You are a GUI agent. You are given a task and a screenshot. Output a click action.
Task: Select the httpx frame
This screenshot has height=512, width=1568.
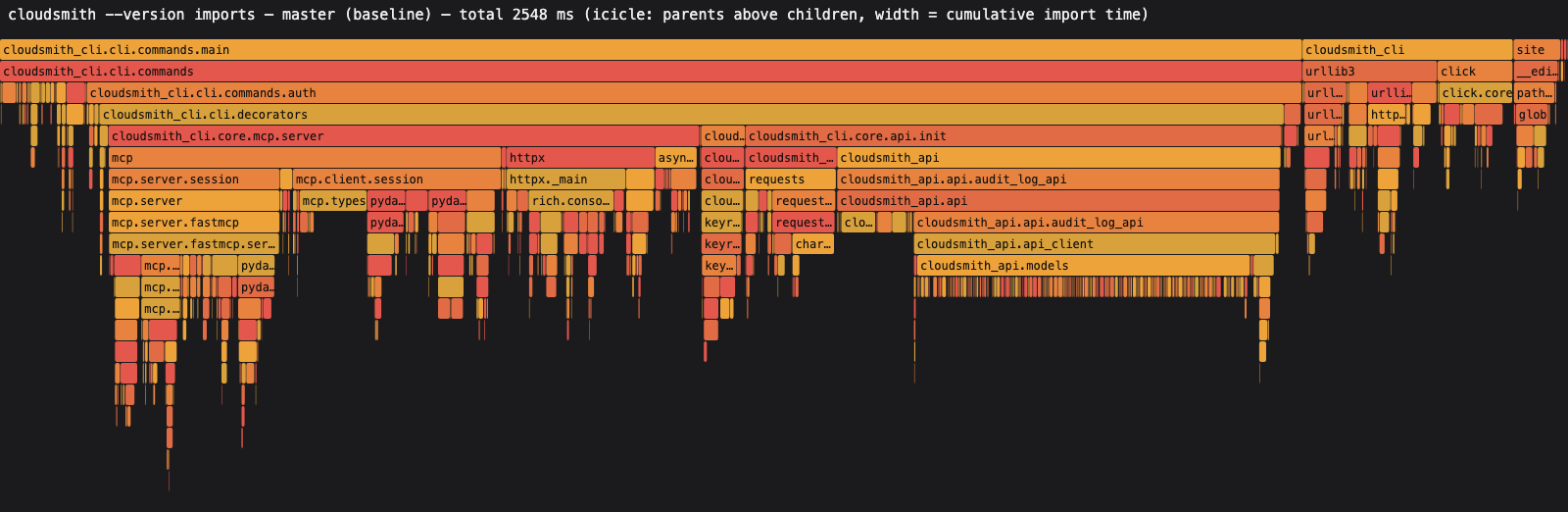580,158
